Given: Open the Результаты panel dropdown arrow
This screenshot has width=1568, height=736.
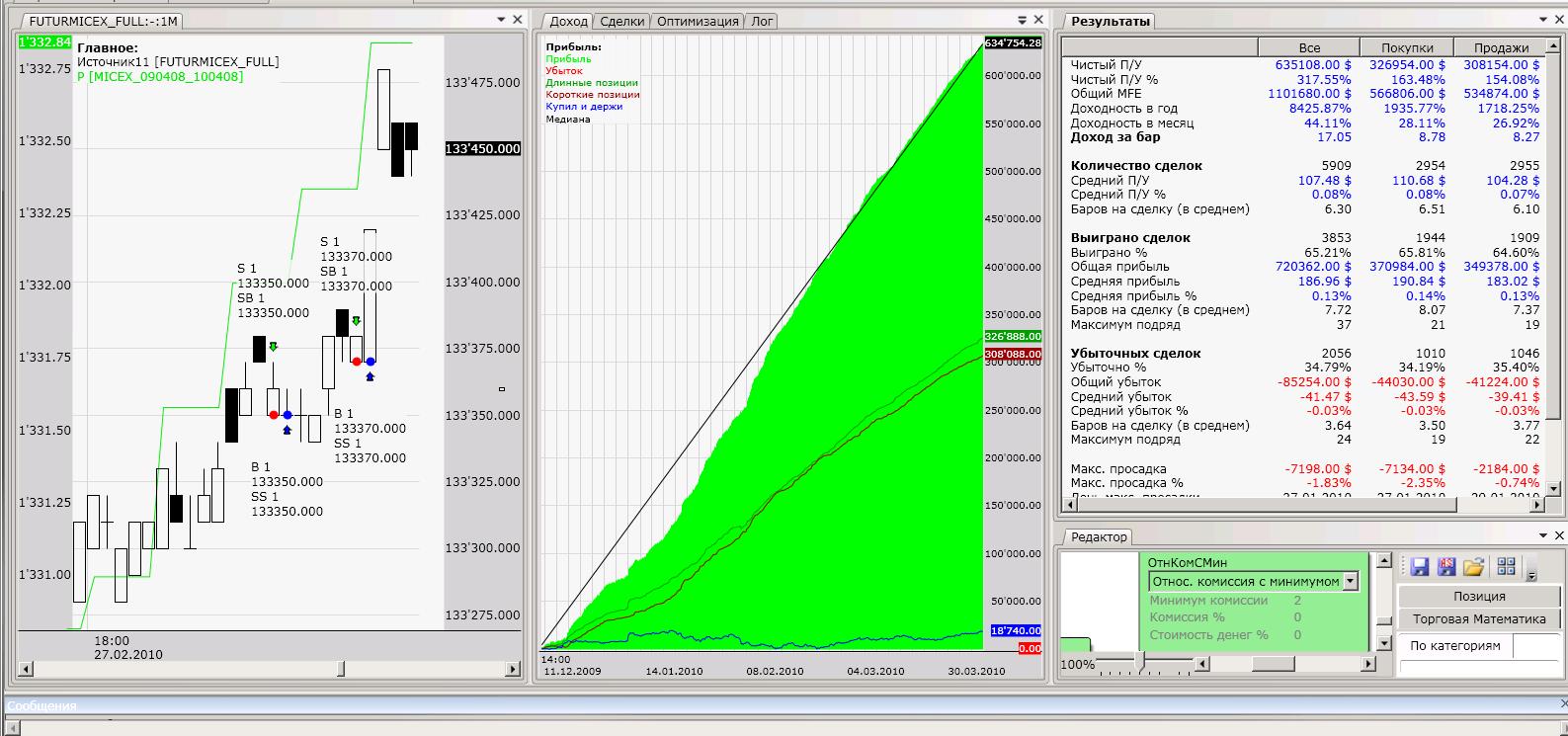Looking at the screenshot, I should click(1541, 20).
